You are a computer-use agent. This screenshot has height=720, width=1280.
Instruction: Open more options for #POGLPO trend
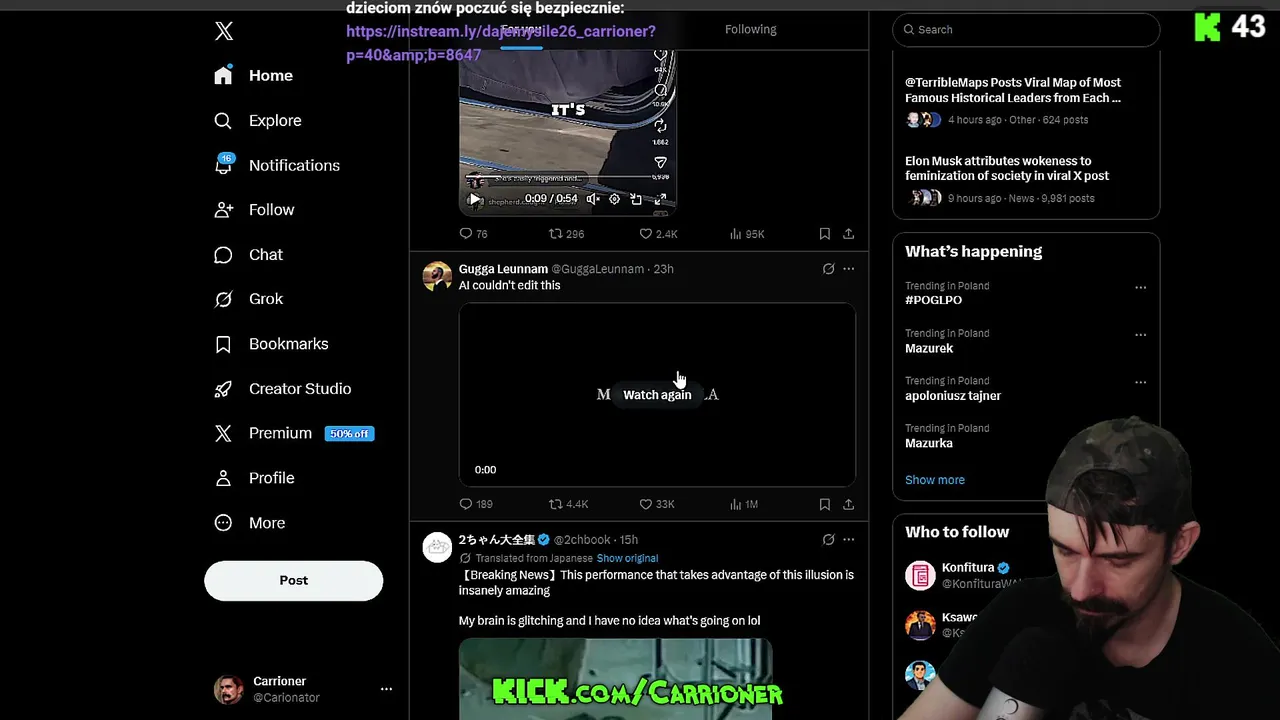point(1140,287)
